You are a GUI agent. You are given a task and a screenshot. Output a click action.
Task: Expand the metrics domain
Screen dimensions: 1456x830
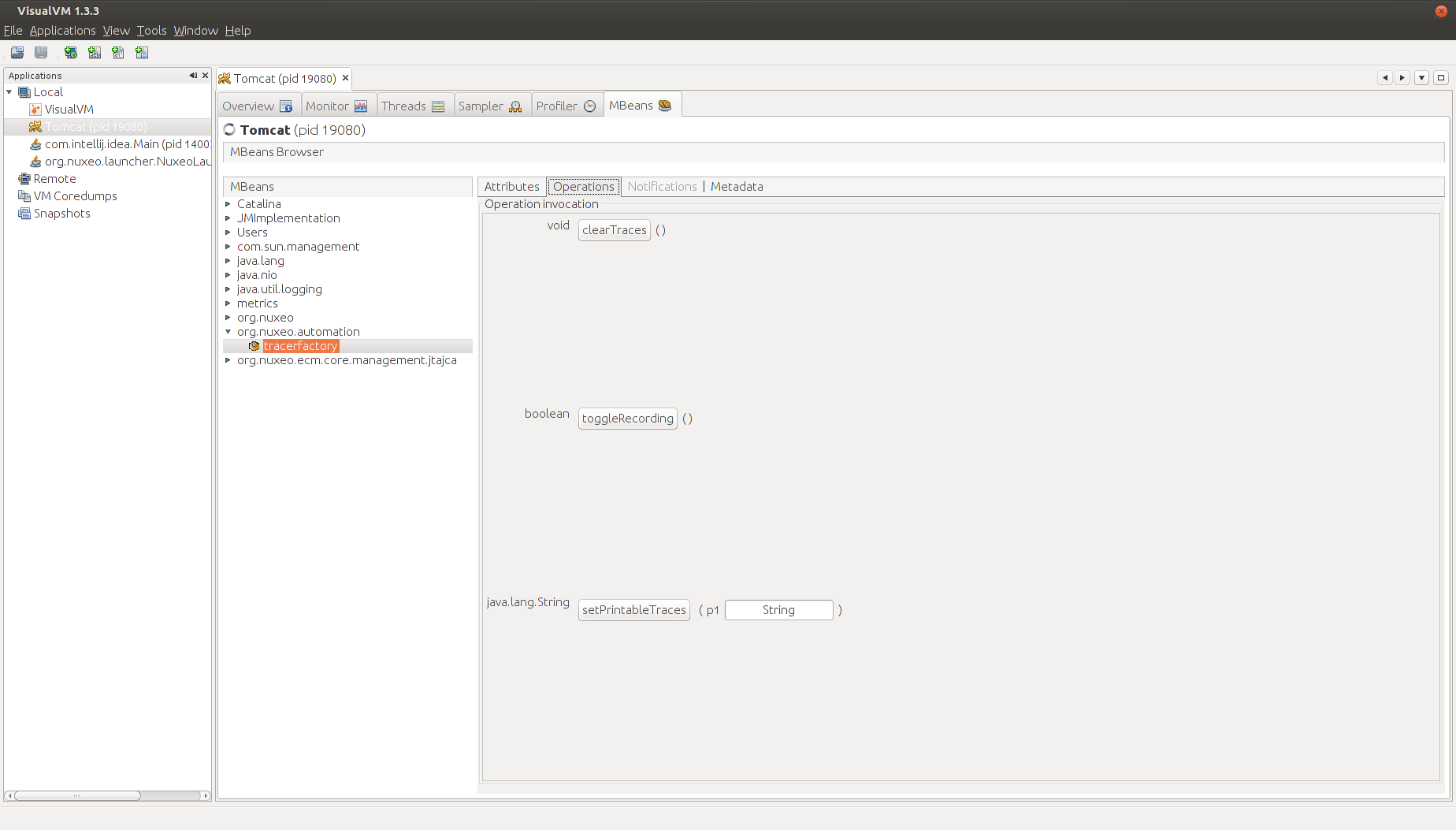click(228, 303)
